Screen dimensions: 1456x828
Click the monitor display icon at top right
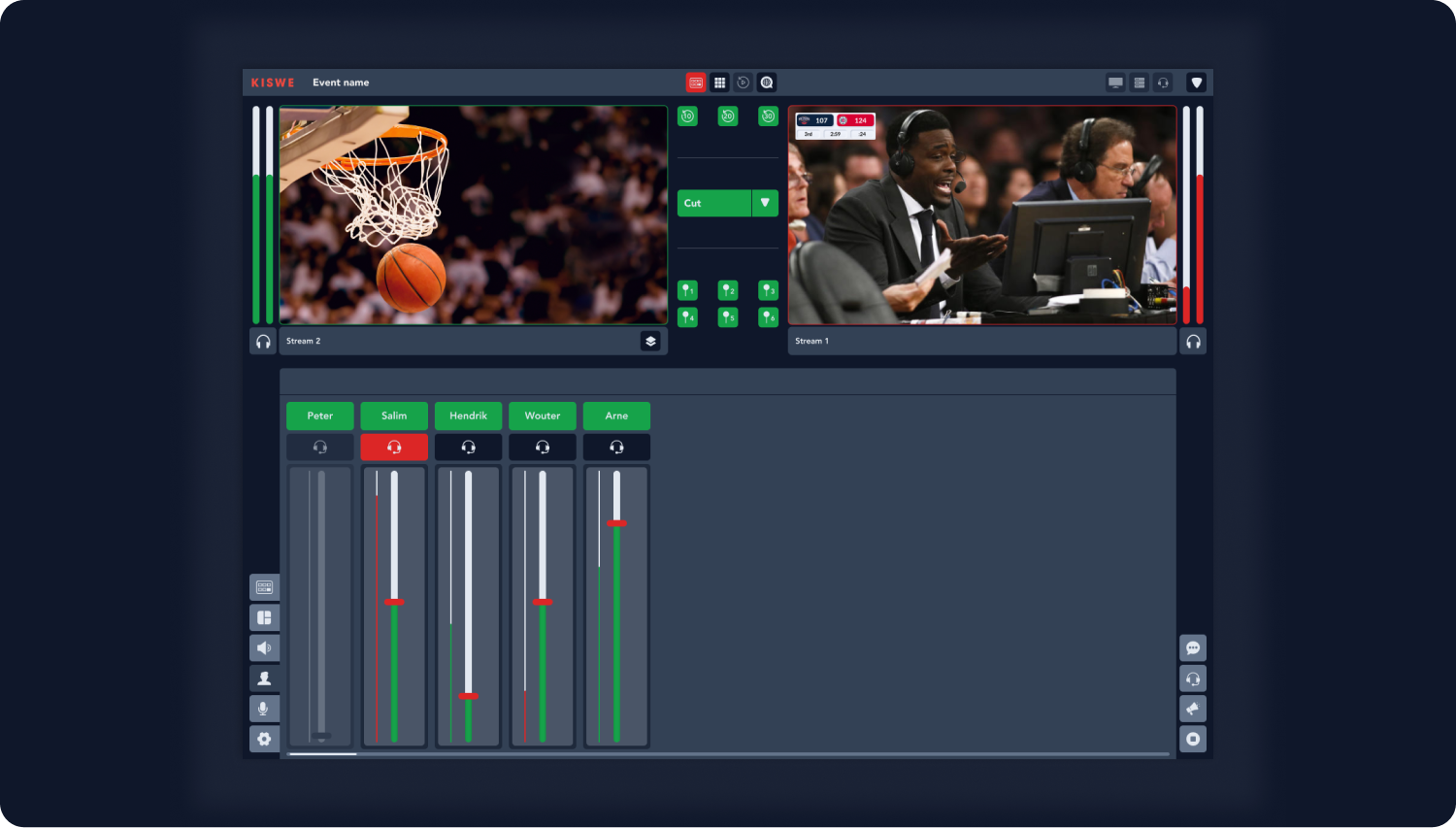(x=1116, y=83)
